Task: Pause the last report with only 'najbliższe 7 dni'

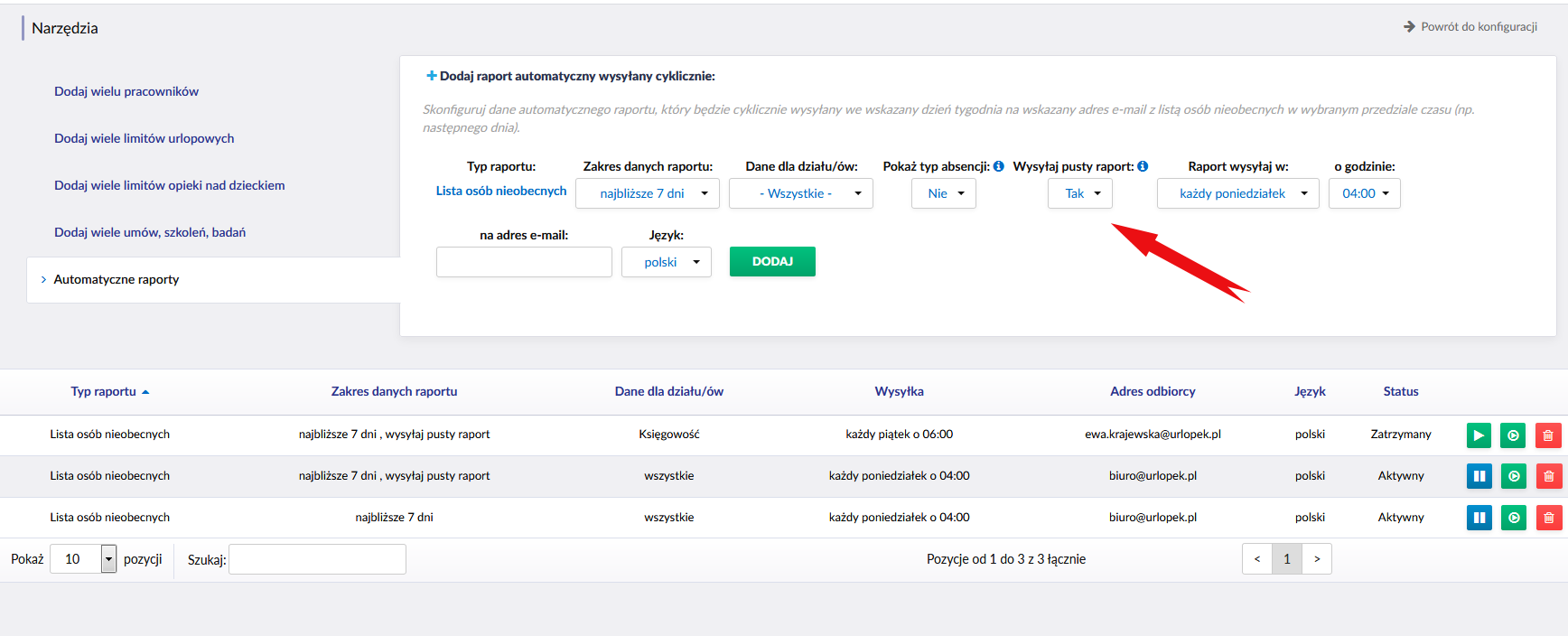Action: (x=1479, y=518)
